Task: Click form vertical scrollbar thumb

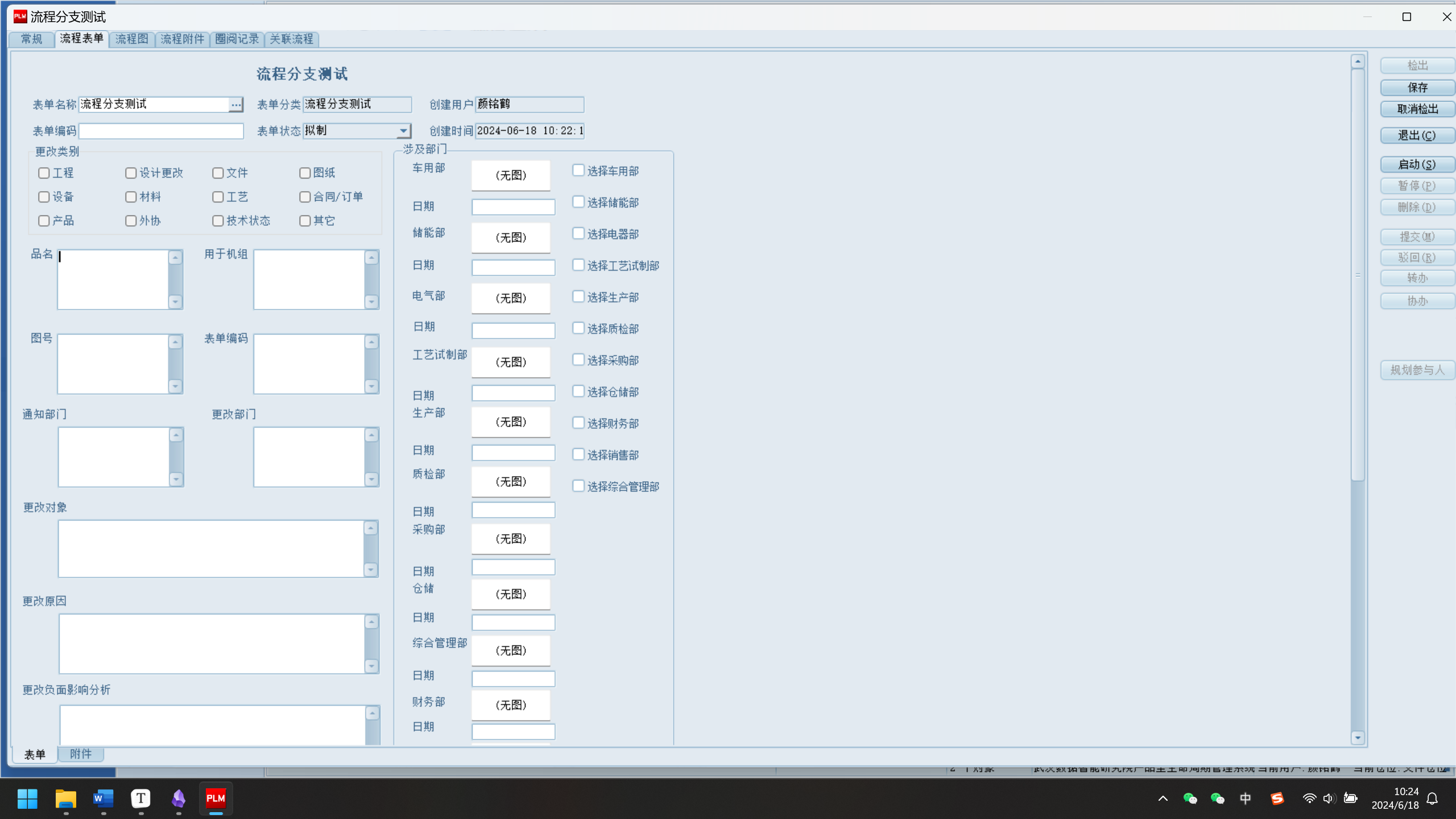Action: click(x=1358, y=275)
